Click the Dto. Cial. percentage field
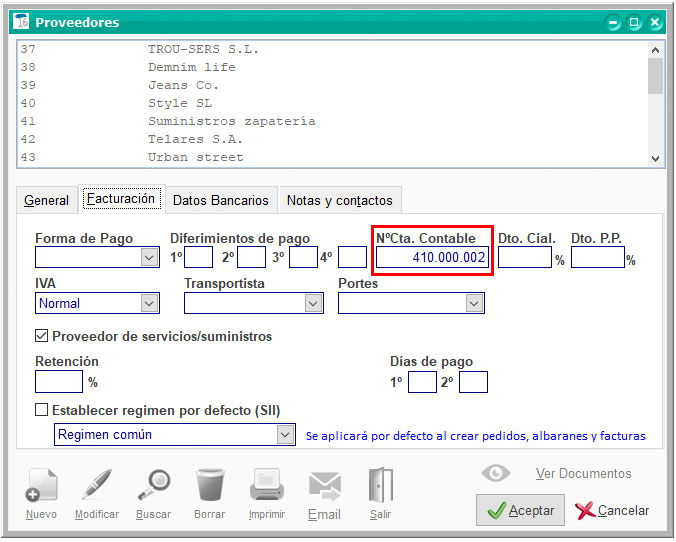Screen dimensions: 676x542 coord(525,257)
